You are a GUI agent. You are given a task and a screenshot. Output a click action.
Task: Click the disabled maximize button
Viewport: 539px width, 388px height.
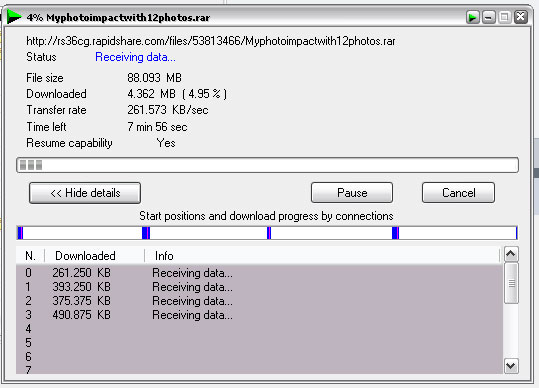coord(505,17)
